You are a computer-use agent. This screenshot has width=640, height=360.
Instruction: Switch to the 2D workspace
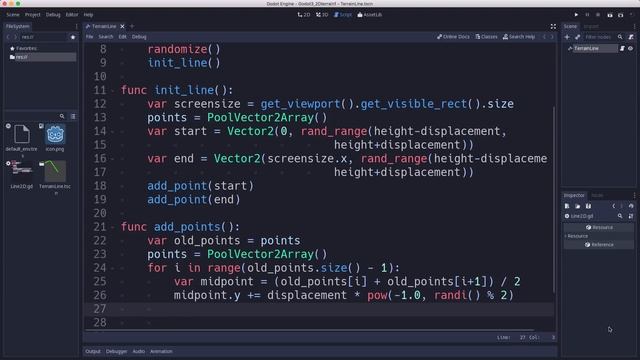click(304, 15)
